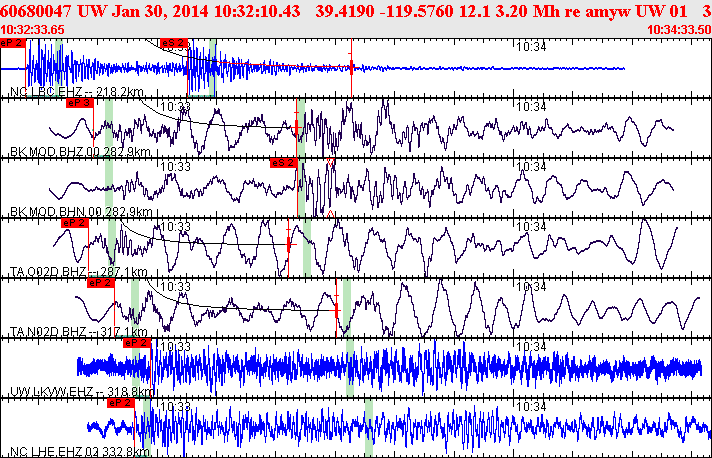Click the window end time 10:34:33.50

(x=679, y=30)
